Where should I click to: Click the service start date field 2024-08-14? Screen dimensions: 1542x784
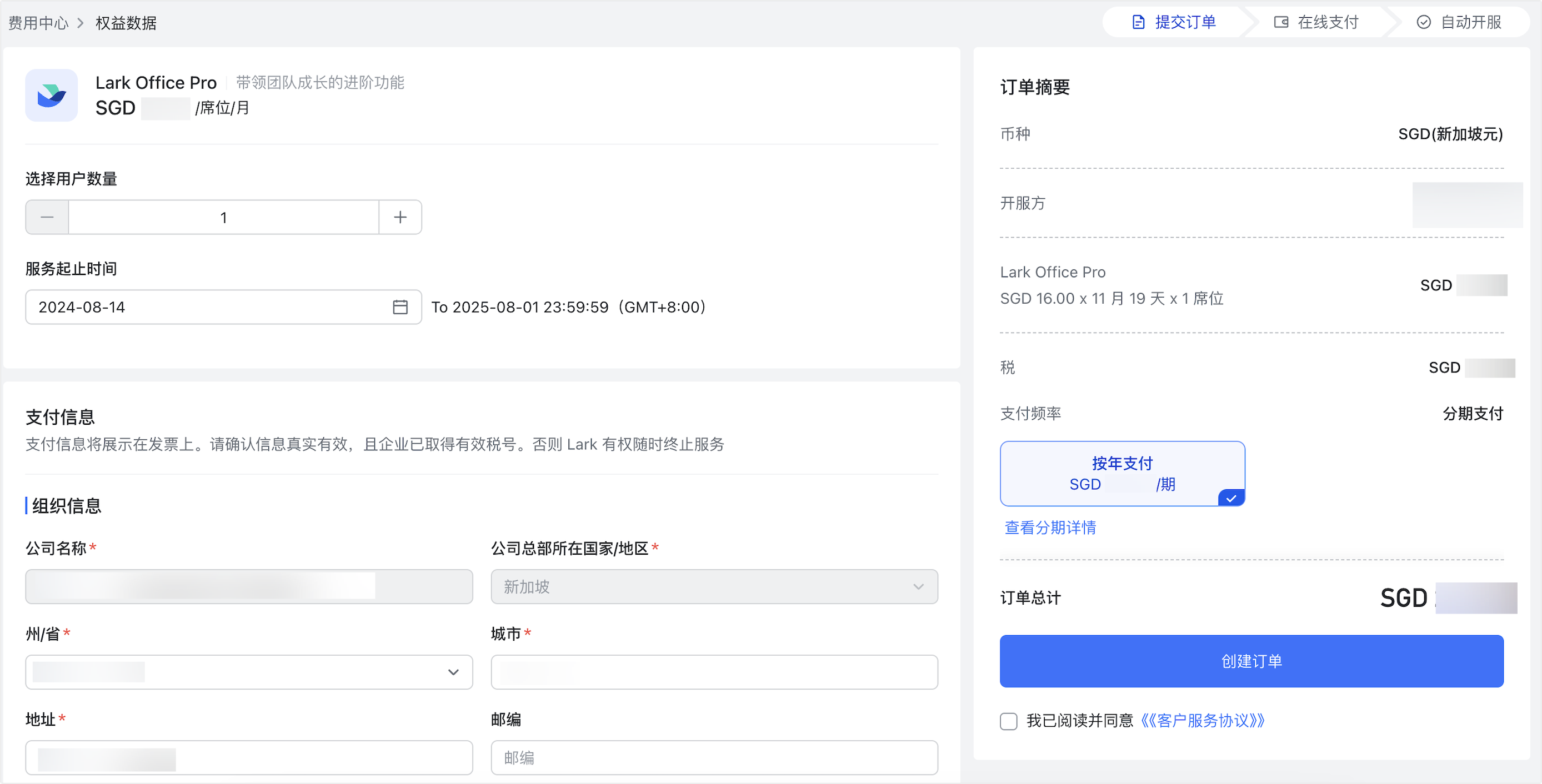click(x=223, y=307)
